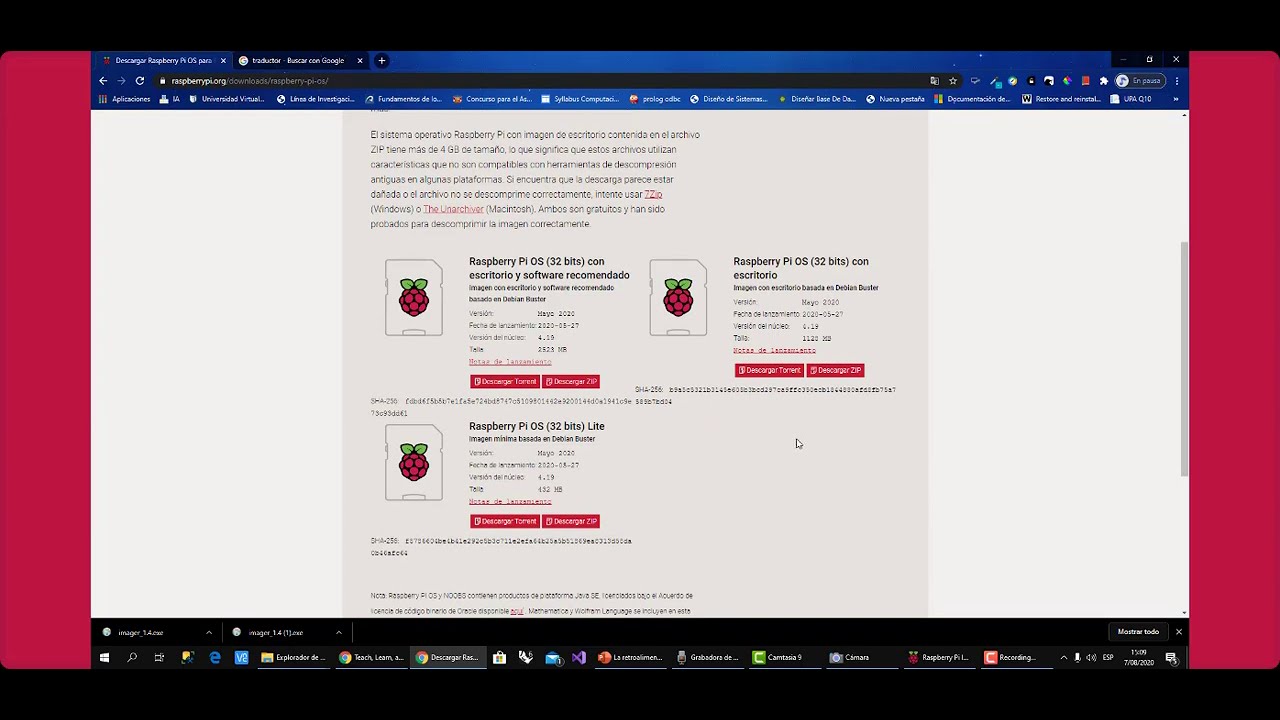1280x720 pixels.
Task: Download ZIP for OS with desktop only
Action: point(836,370)
